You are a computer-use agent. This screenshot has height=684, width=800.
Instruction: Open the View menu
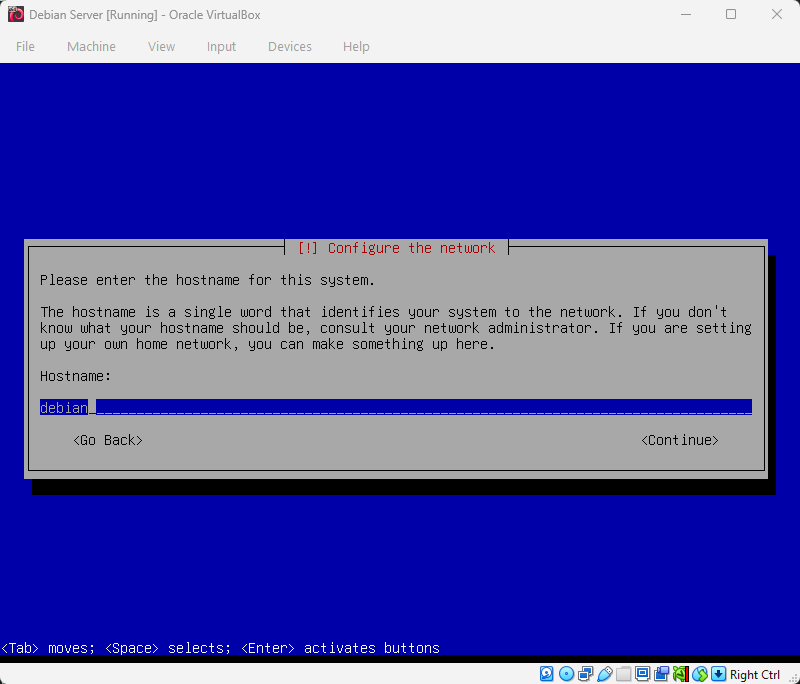point(161,46)
